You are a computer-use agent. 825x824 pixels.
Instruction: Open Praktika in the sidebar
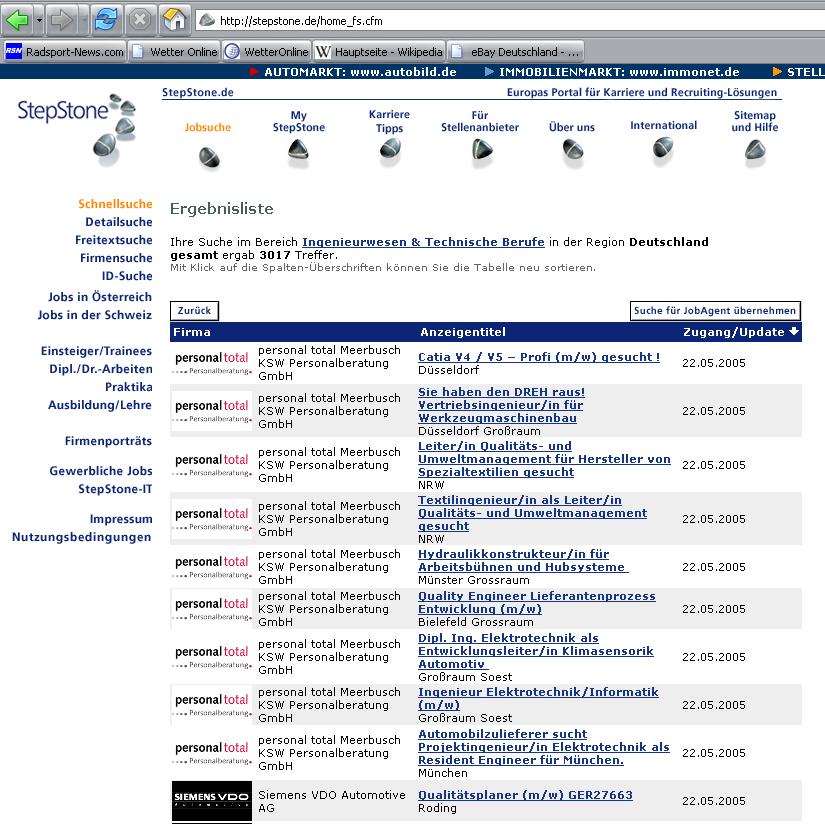pos(129,387)
